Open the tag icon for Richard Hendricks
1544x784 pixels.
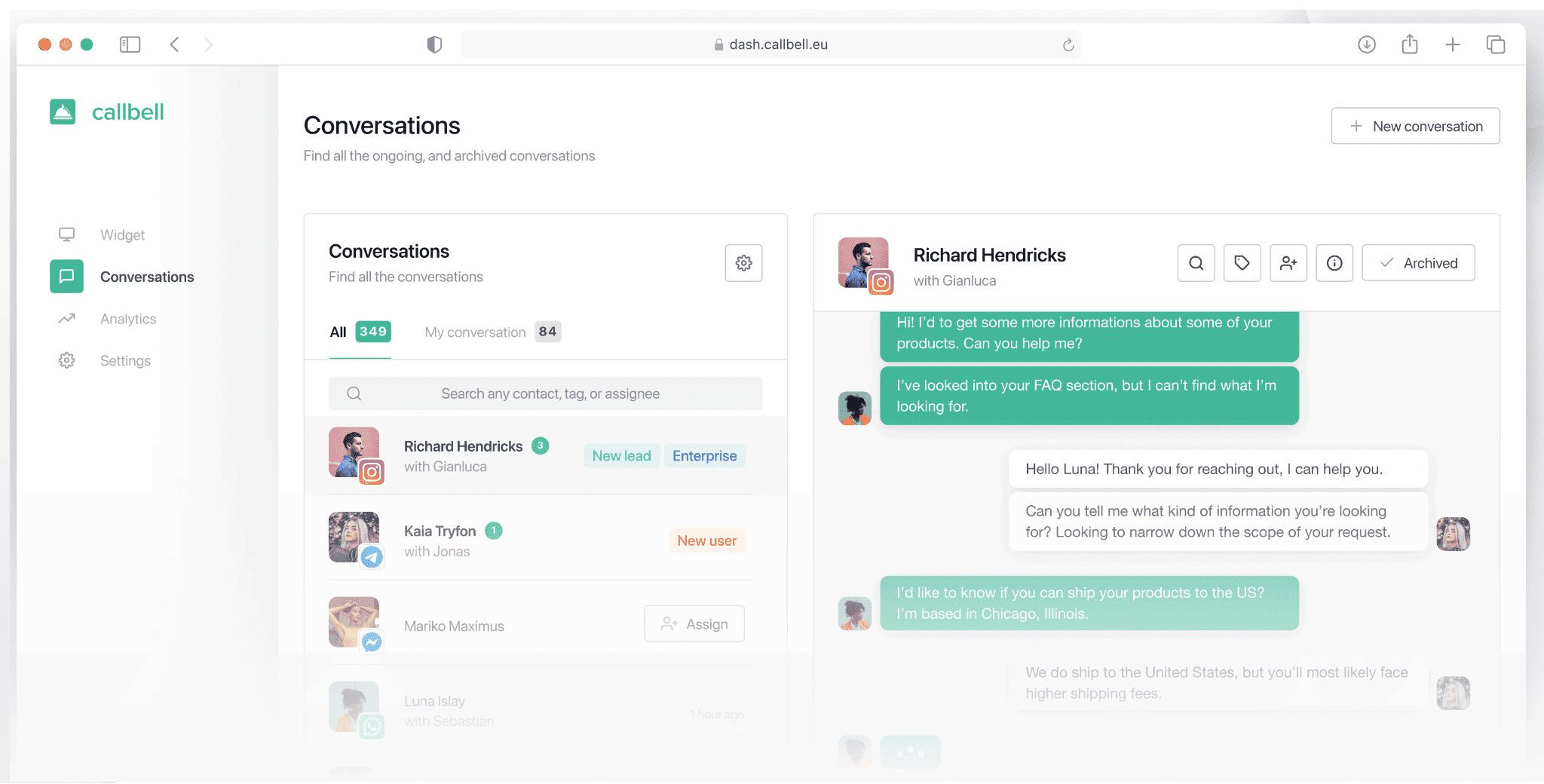(1242, 263)
